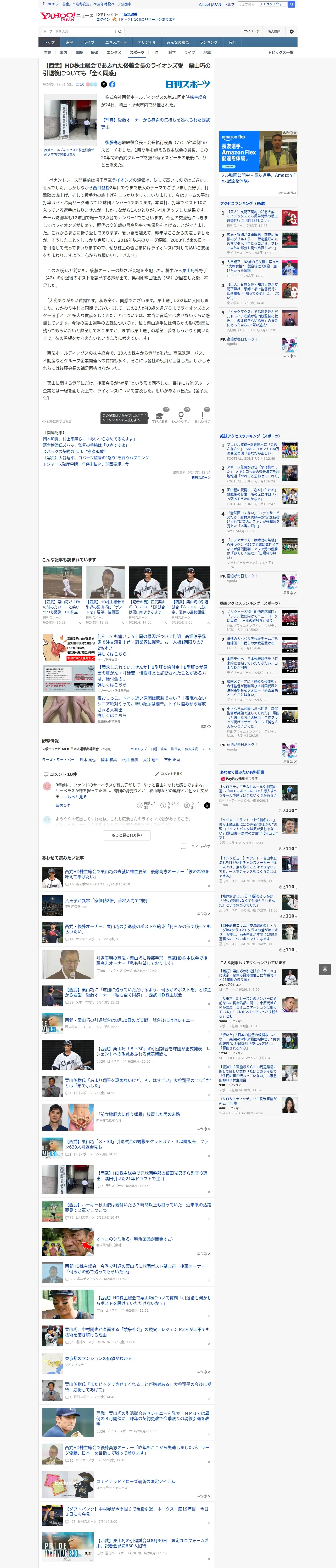Expand first comment with もっと見る
This screenshot has height=1568, width=336.
click(x=77, y=796)
